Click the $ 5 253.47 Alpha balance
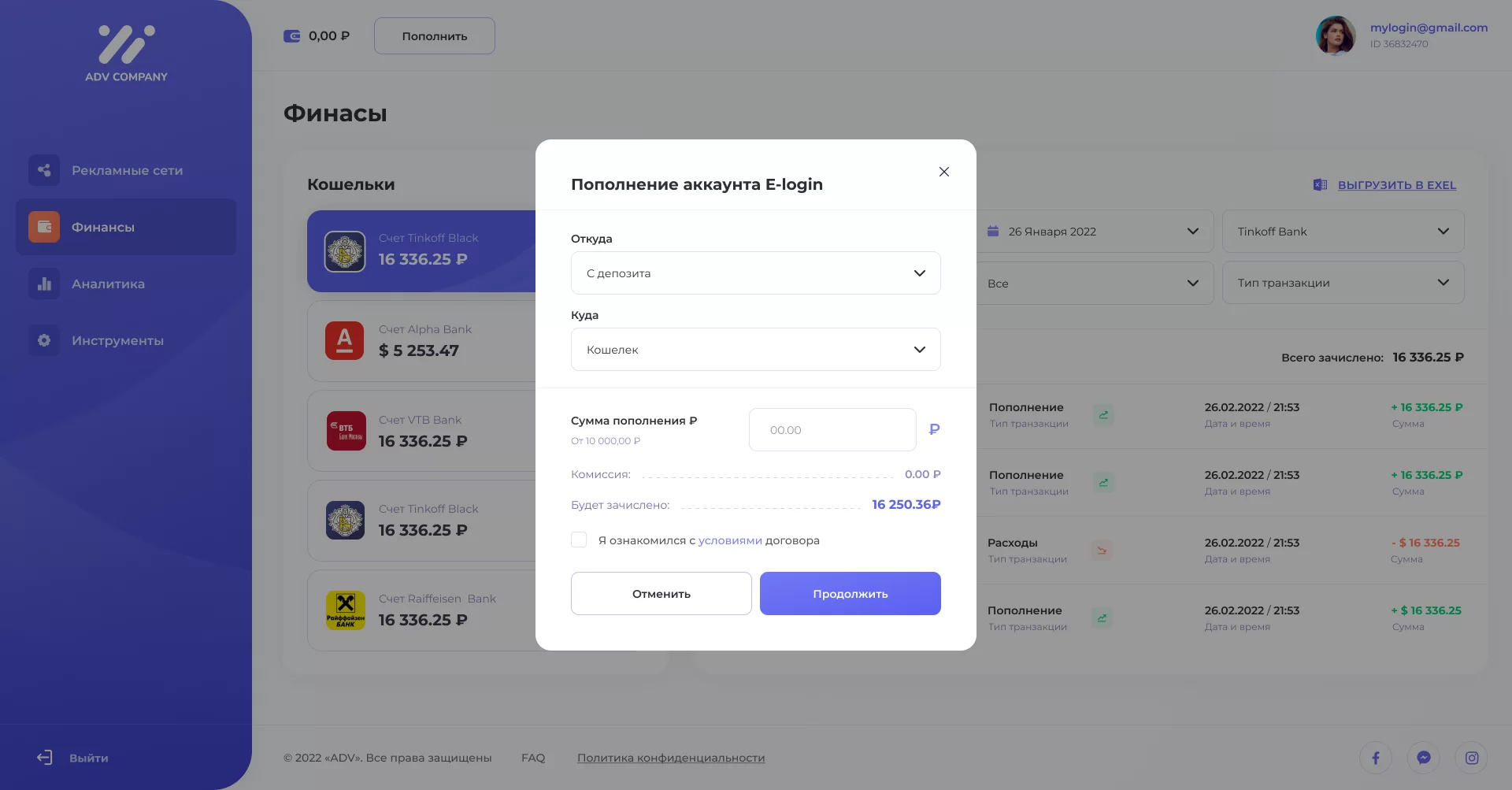The height and width of the screenshot is (790, 1512). point(419,350)
